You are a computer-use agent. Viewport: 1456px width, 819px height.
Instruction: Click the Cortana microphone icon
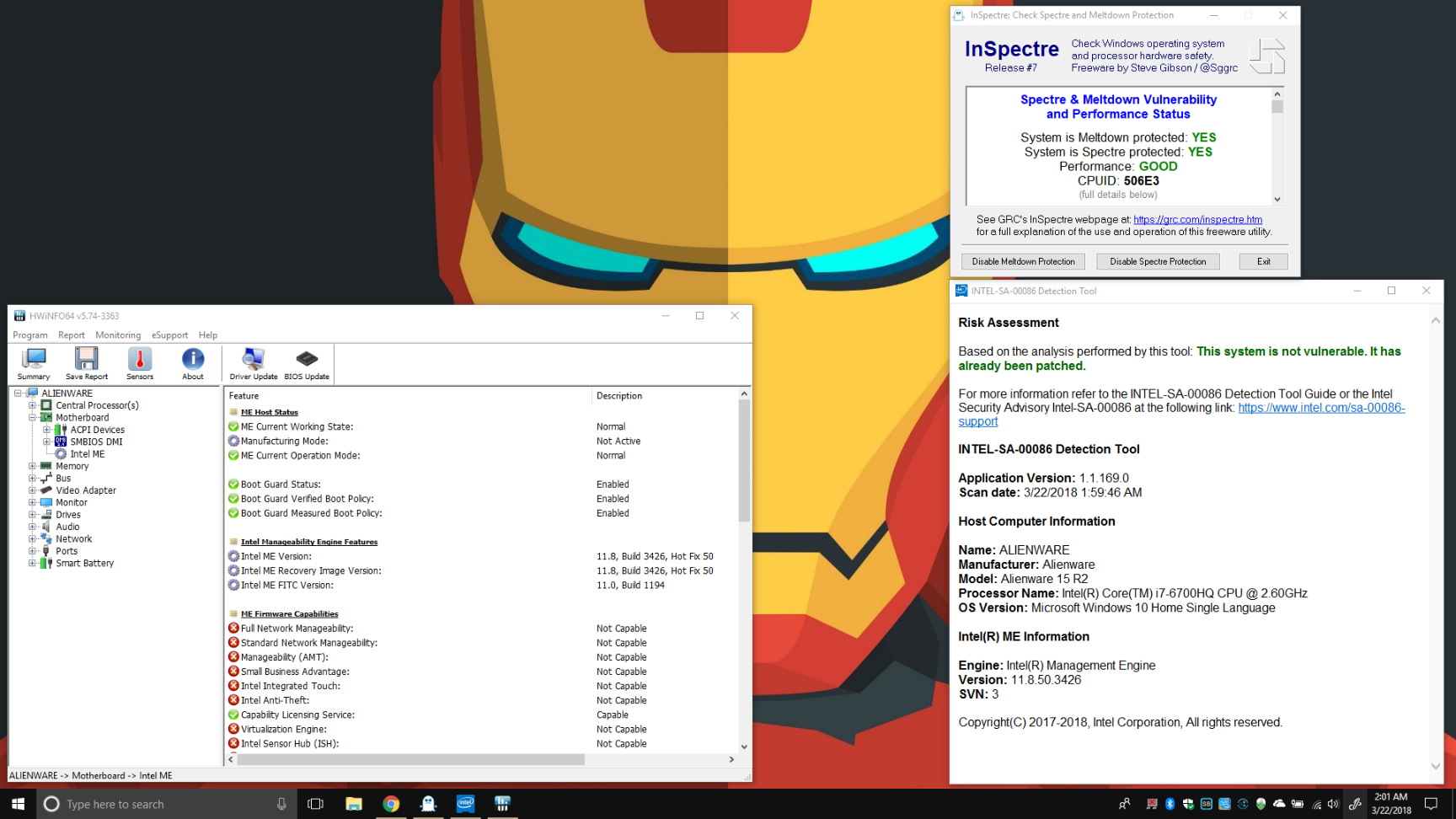pyautogui.click(x=281, y=804)
